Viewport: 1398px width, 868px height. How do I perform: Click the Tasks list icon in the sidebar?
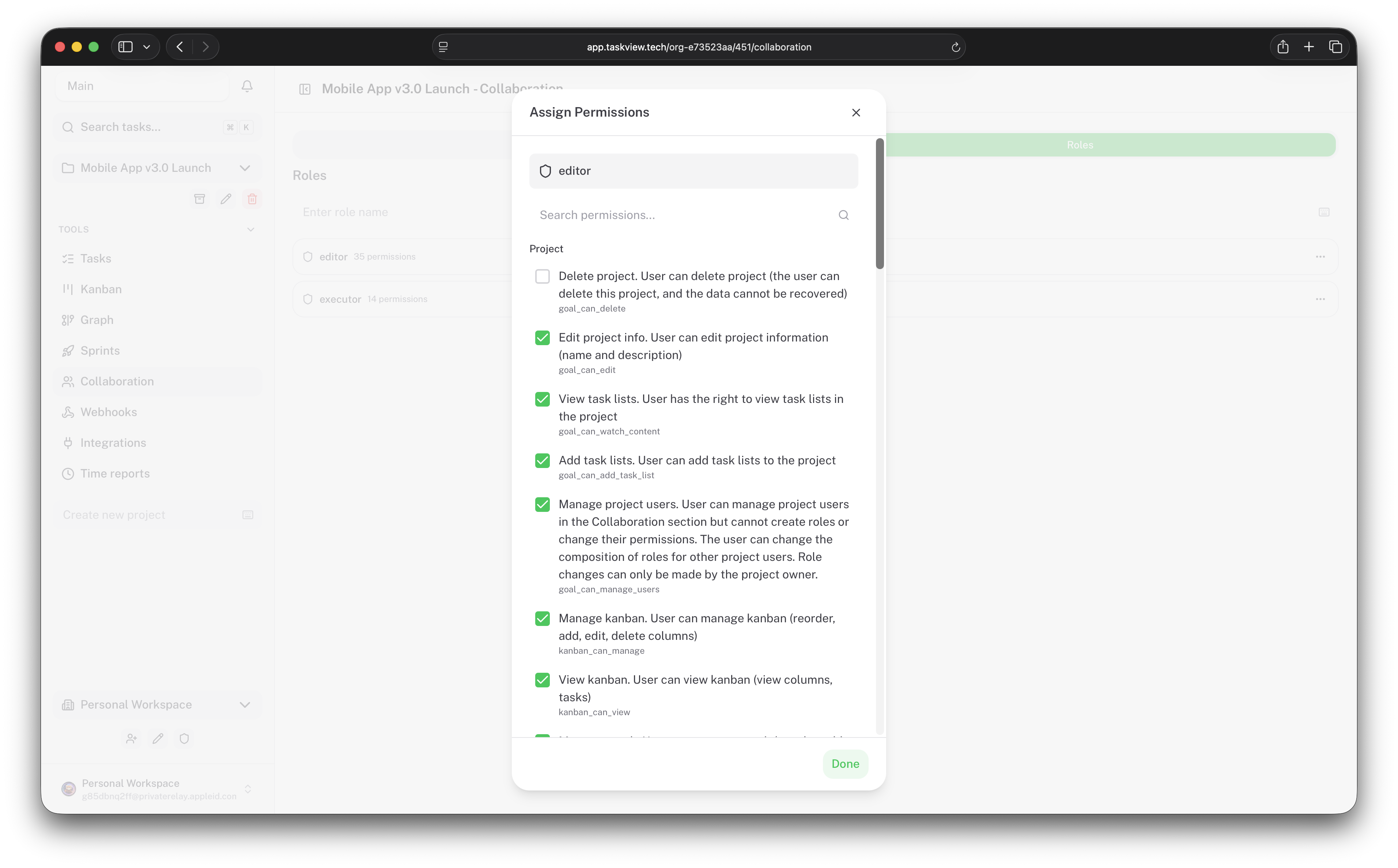point(68,258)
